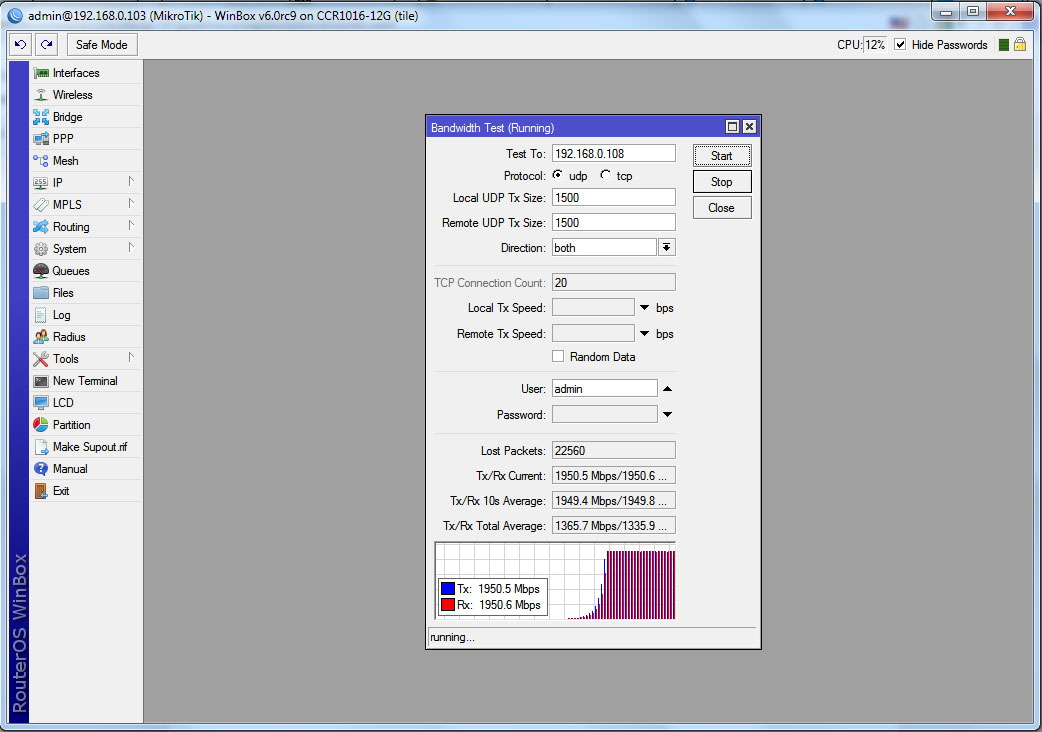Click the Test To address field
The height and width of the screenshot is (732, 1042).
[x=613, y=152]
